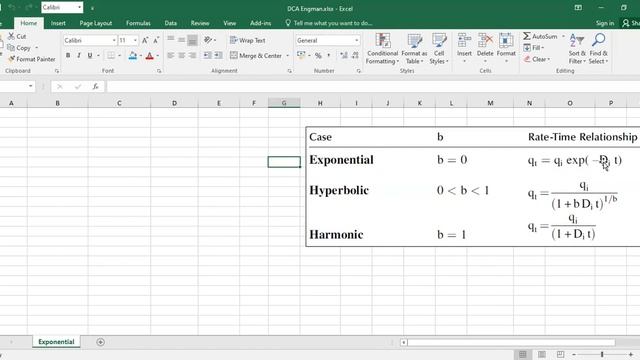Open the Format cells menu
The image size is (640, 360).
[506, 48]
